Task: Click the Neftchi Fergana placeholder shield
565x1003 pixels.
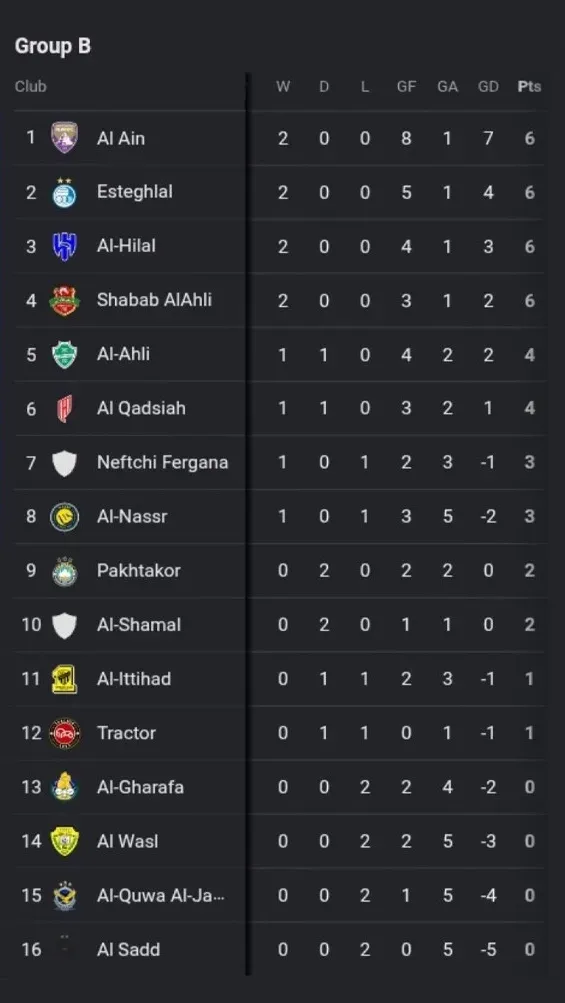Action: [65, 463]
